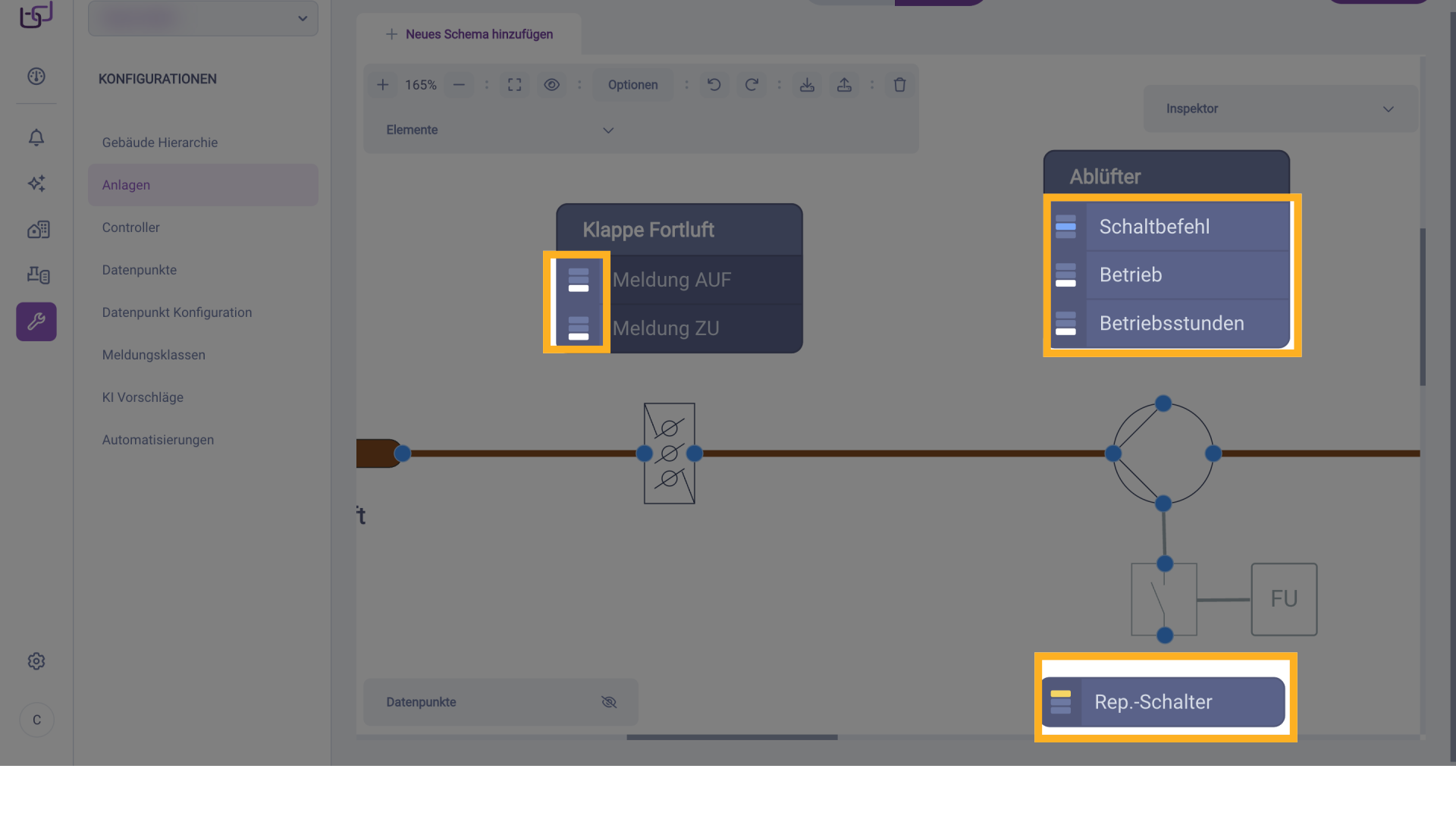Open the Controller menu item

pos(130,227)
